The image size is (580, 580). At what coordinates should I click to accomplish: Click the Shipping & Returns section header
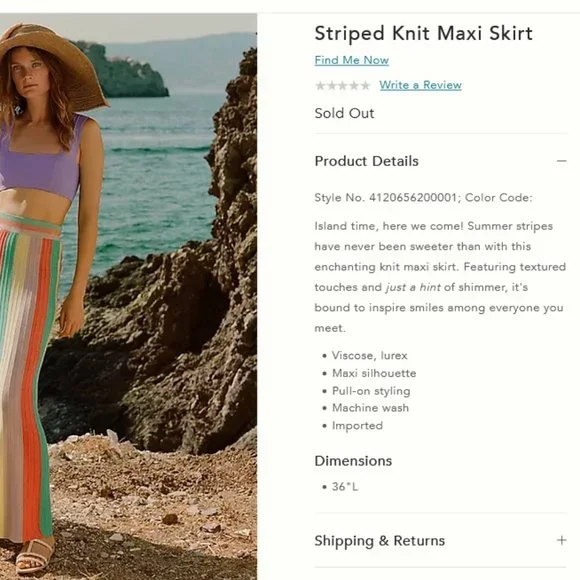point(380,541)
